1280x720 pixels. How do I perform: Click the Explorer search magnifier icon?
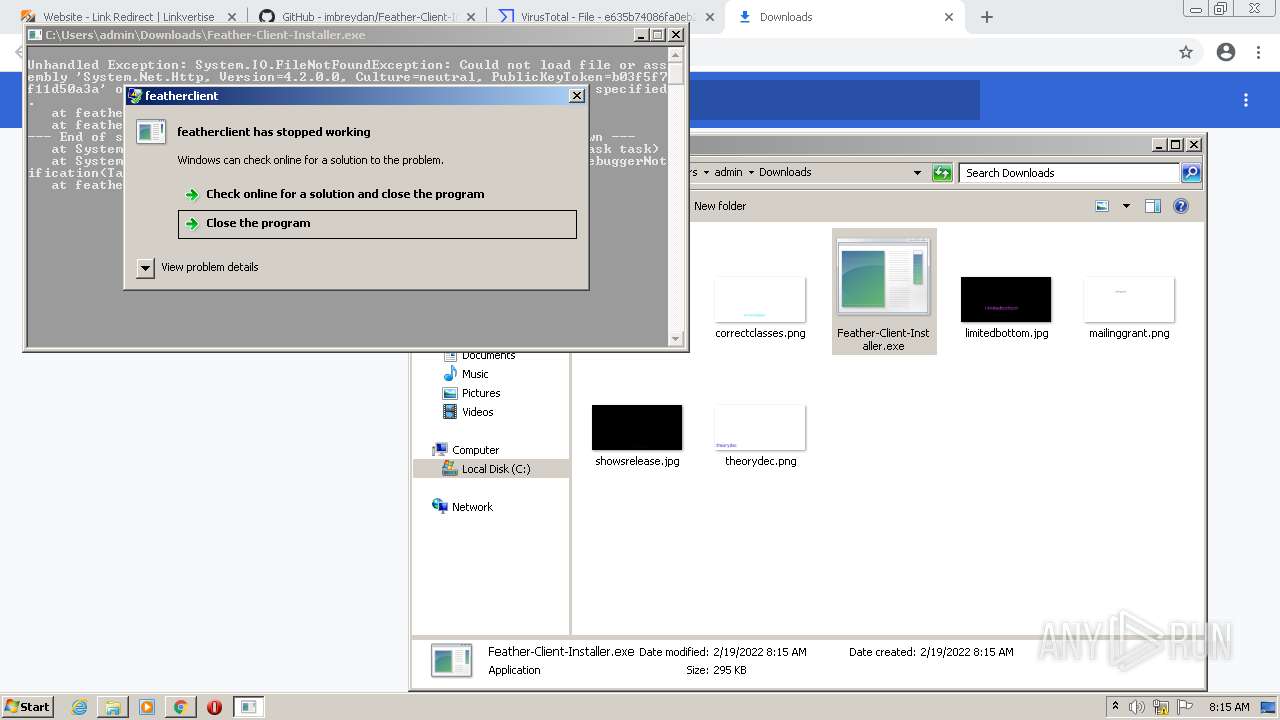coord(1191,173)
